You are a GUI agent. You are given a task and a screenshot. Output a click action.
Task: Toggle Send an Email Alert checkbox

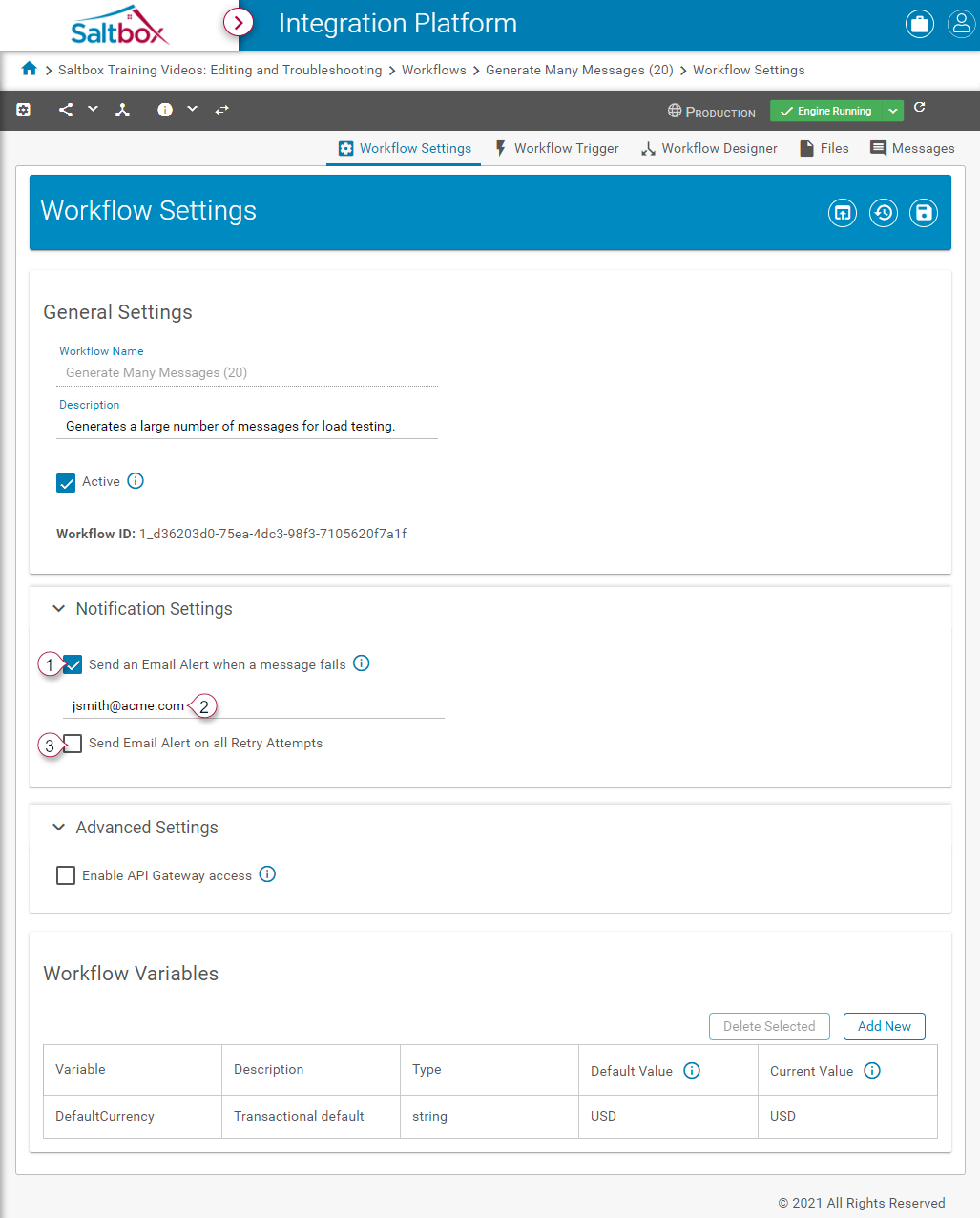73,665
